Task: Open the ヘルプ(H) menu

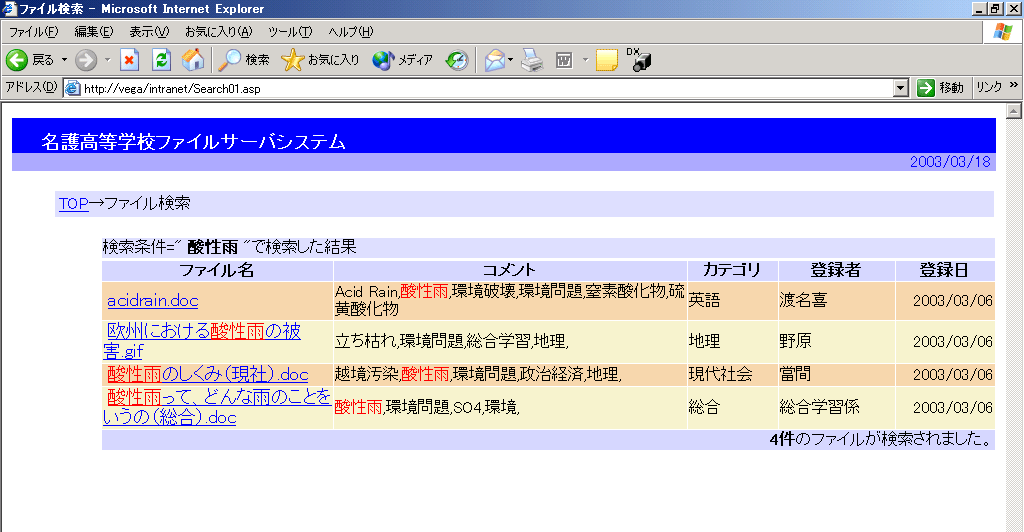Action: 351,31
